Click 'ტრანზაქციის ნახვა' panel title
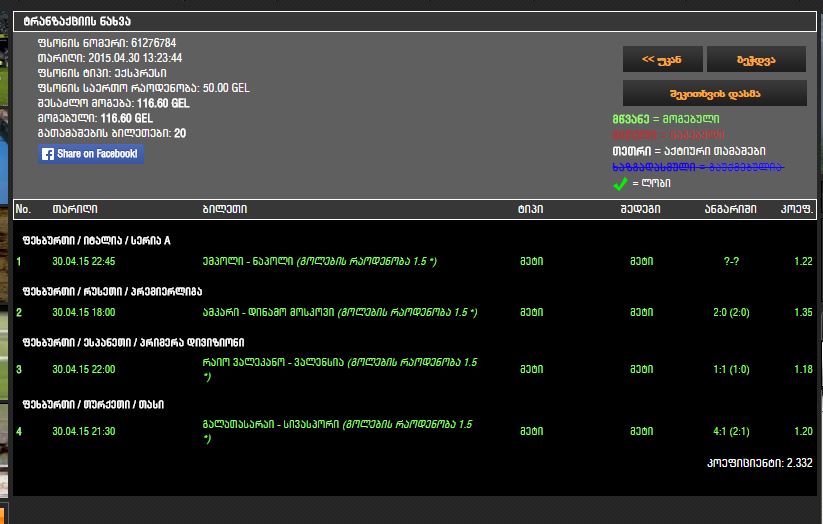The width and height of the screenshot is (823, 524). click(77, 22)
